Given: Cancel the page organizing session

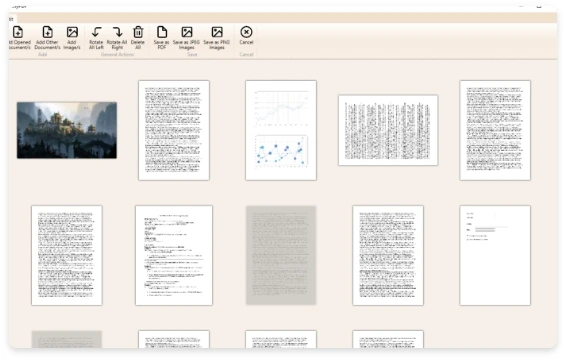Looking at the screenshot, I should (246, 35).
